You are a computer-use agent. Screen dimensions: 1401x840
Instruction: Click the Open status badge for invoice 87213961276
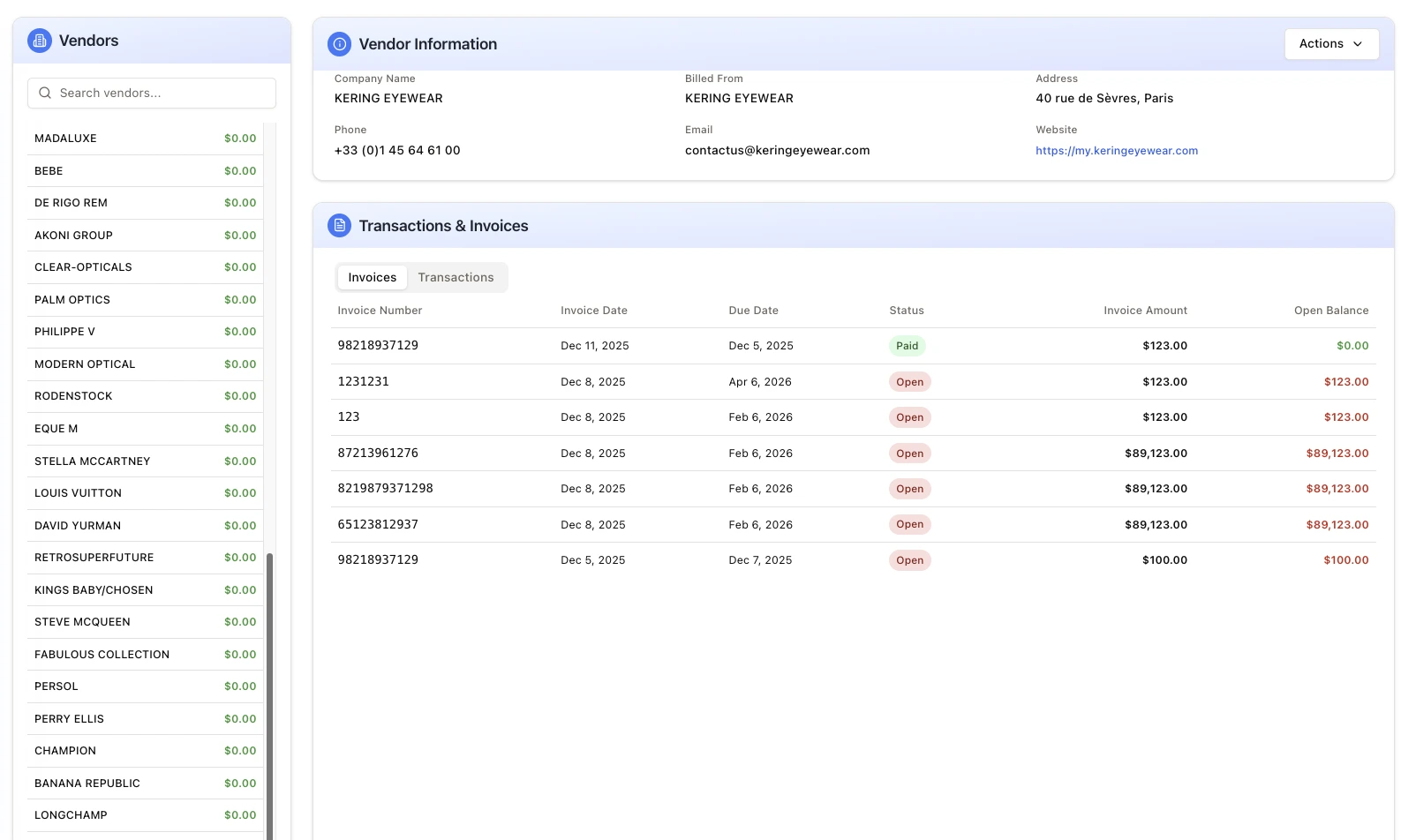click(x=910, y=454)
